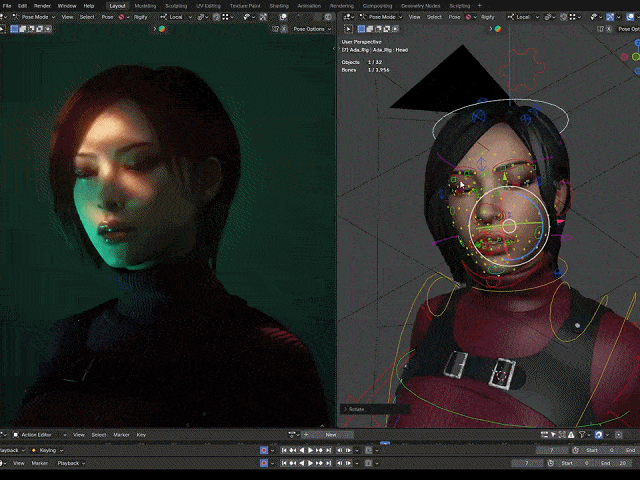Open the Pose Mode dropdown in left viewport

pyautogui.click(x=36, y=17)
